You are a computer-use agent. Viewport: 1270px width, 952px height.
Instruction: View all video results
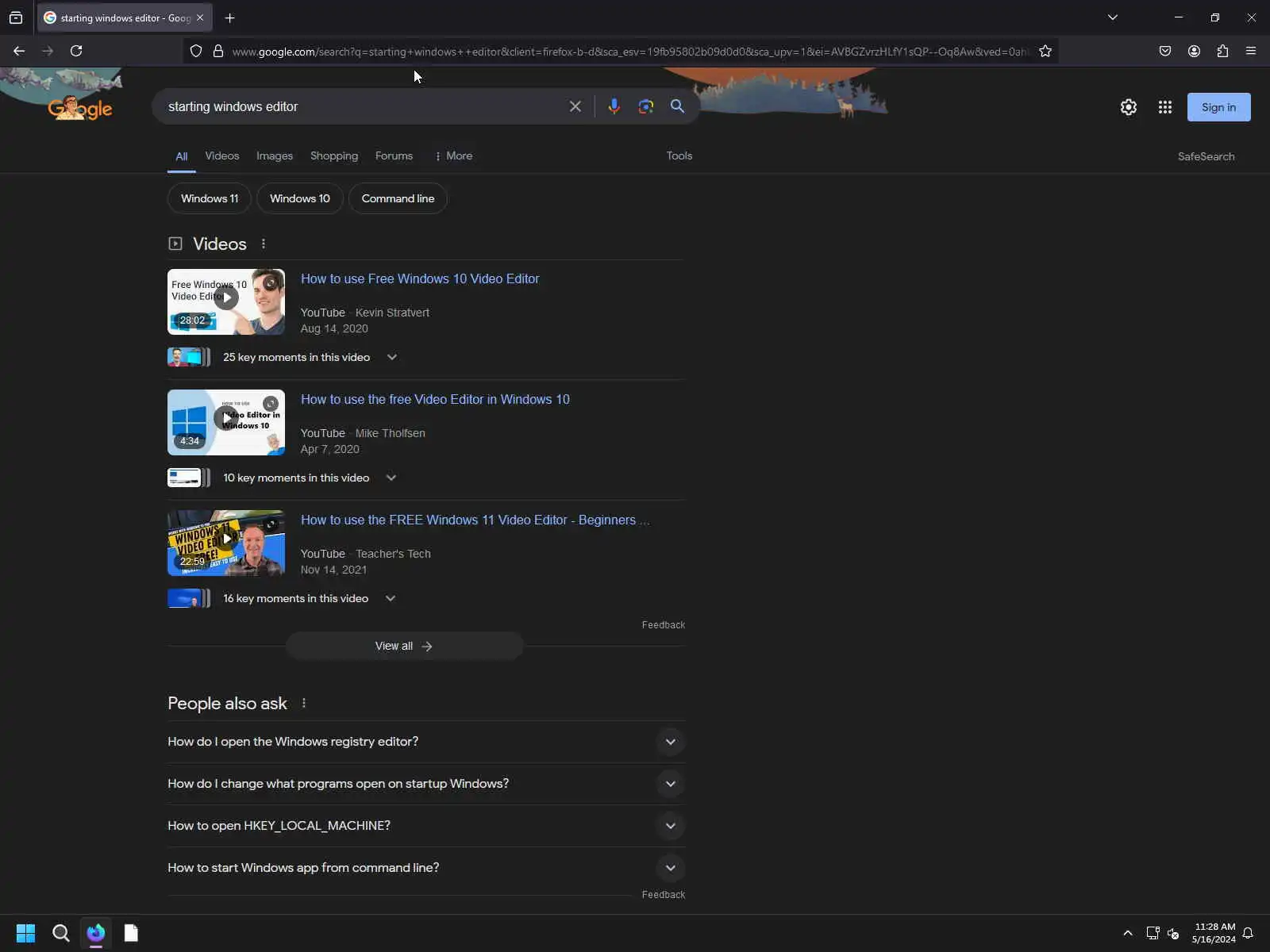coord(404,646)
